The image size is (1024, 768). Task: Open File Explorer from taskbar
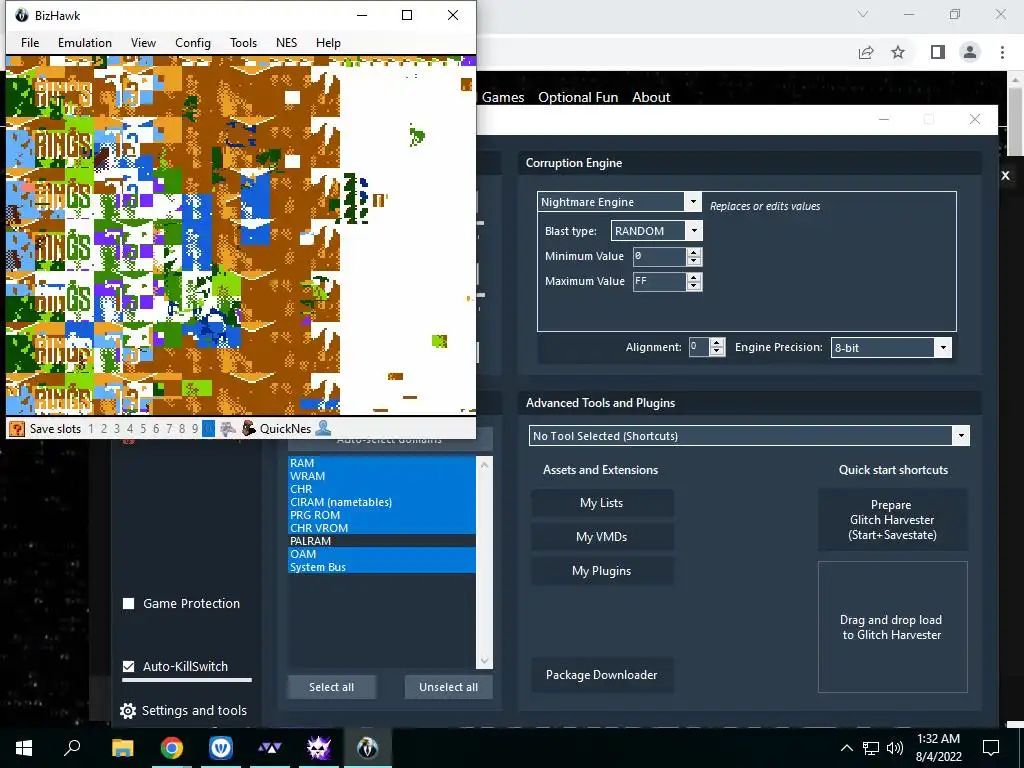point(122,748)
